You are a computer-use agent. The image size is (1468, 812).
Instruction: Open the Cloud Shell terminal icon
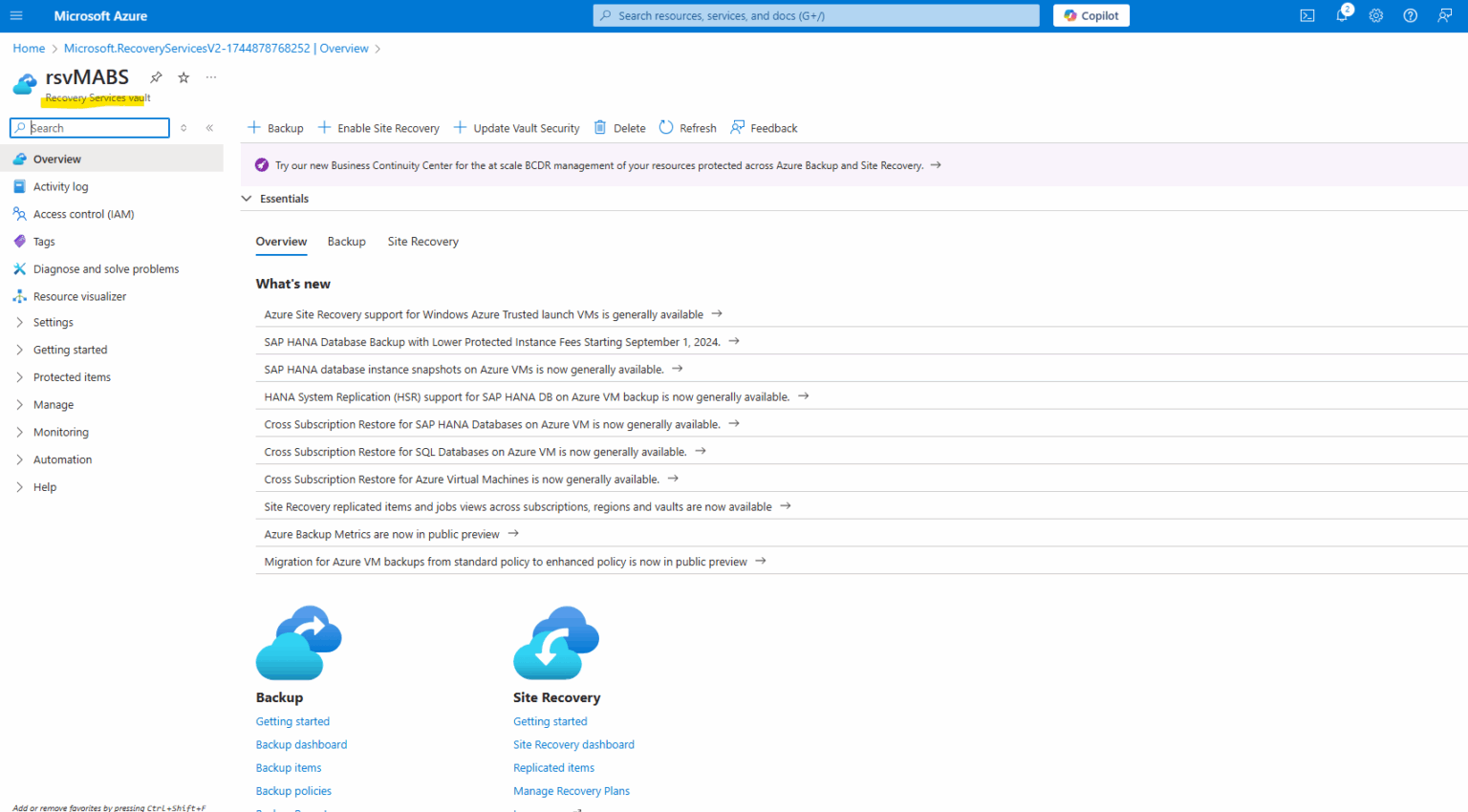click(x=1306, y=16)
